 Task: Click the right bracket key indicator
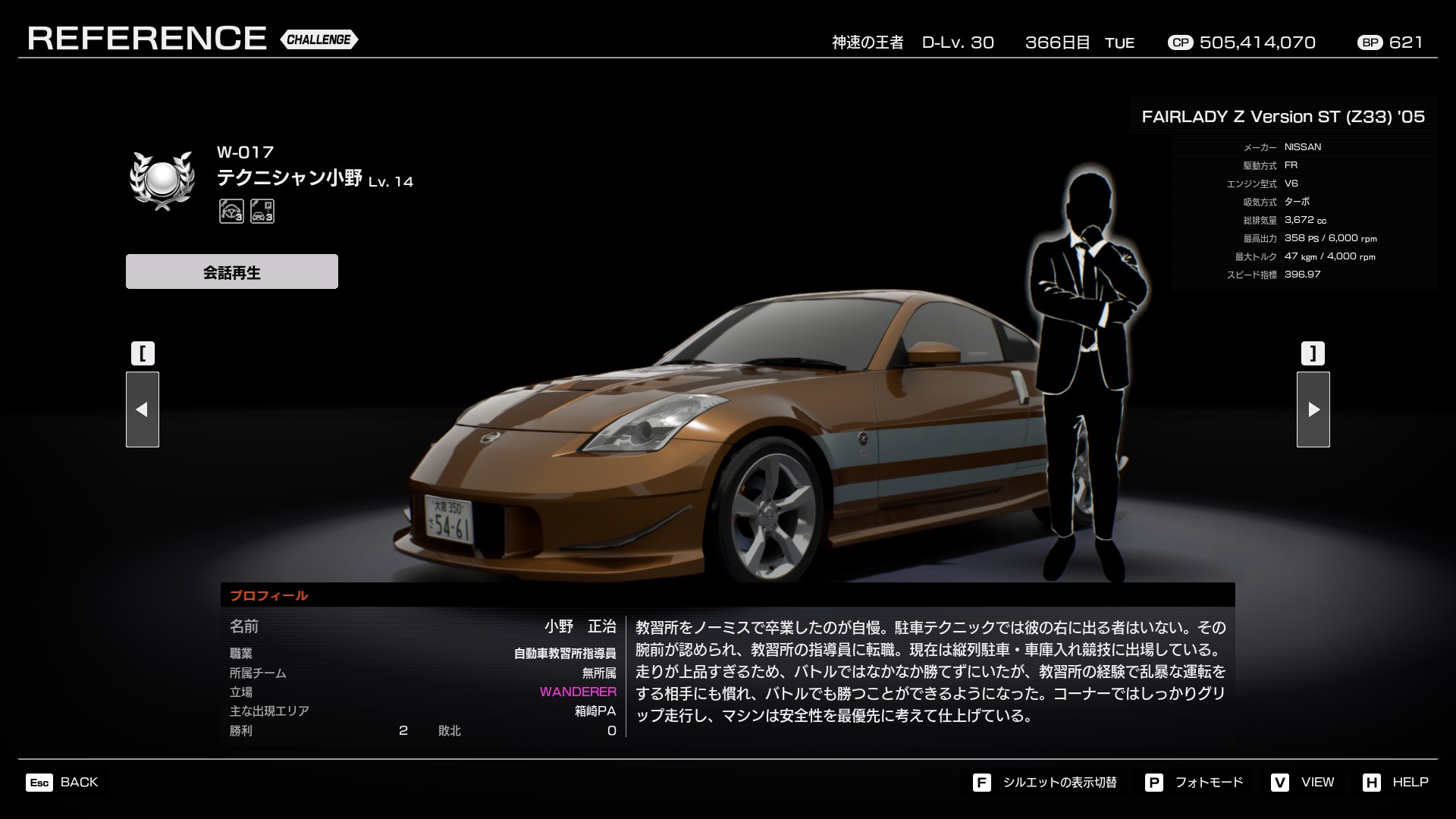coord(1313,353)
